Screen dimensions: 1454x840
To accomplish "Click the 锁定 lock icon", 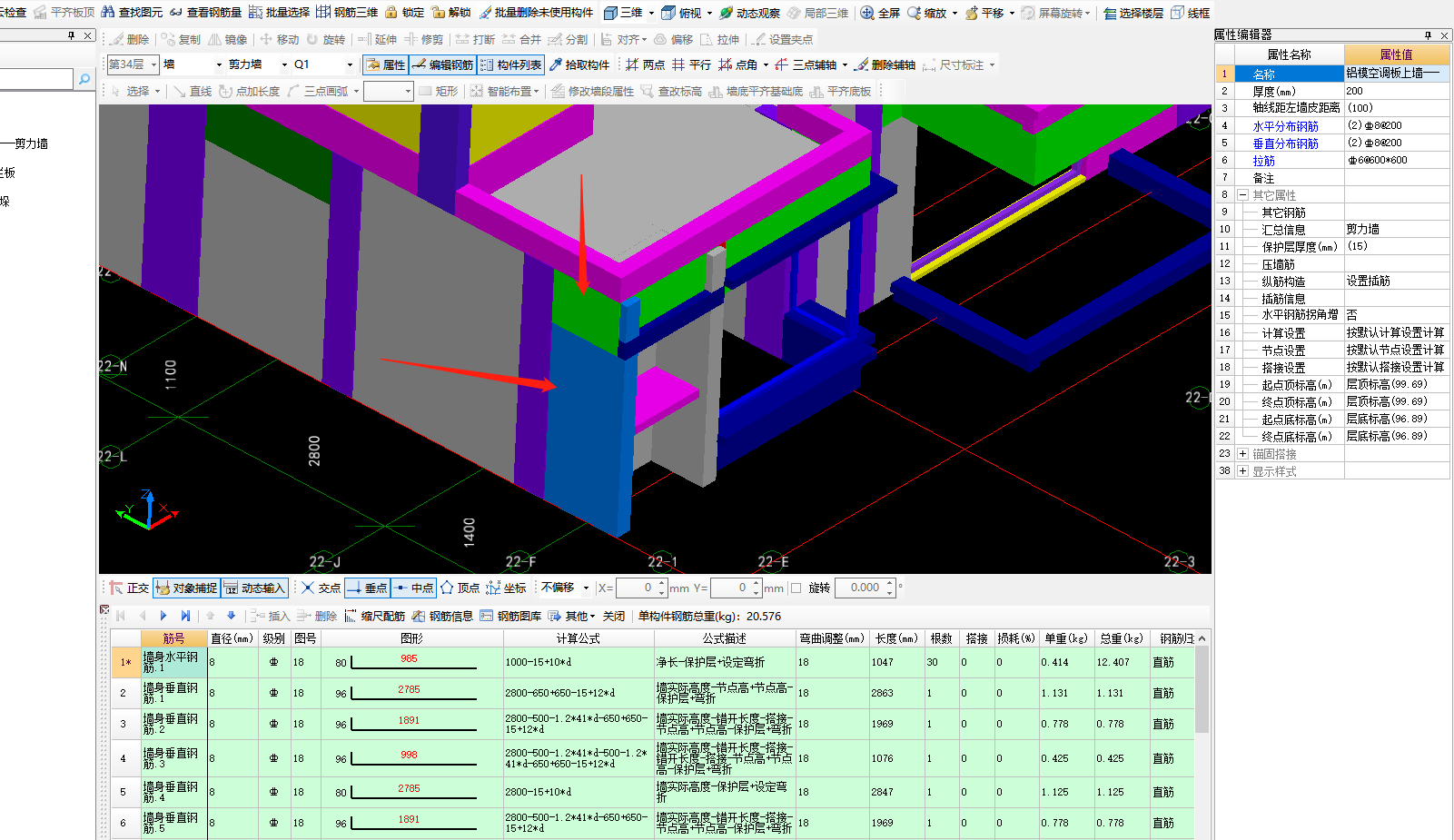I will tap(404, 13).
